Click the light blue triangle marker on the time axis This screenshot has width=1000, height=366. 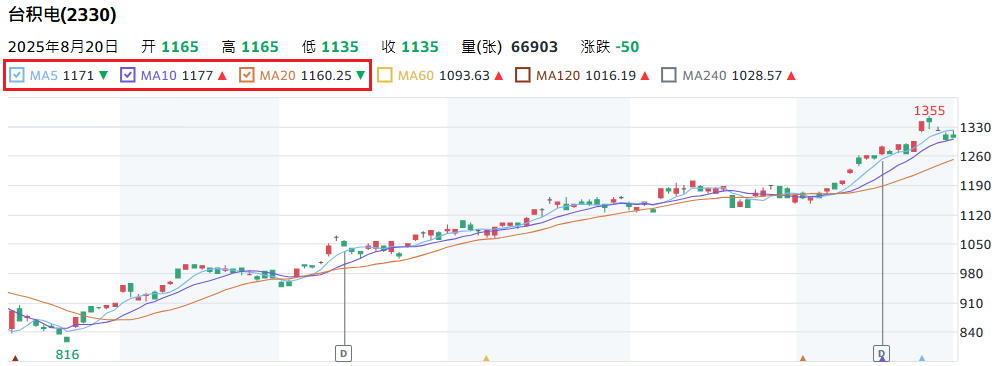click(x=922, y=359)
